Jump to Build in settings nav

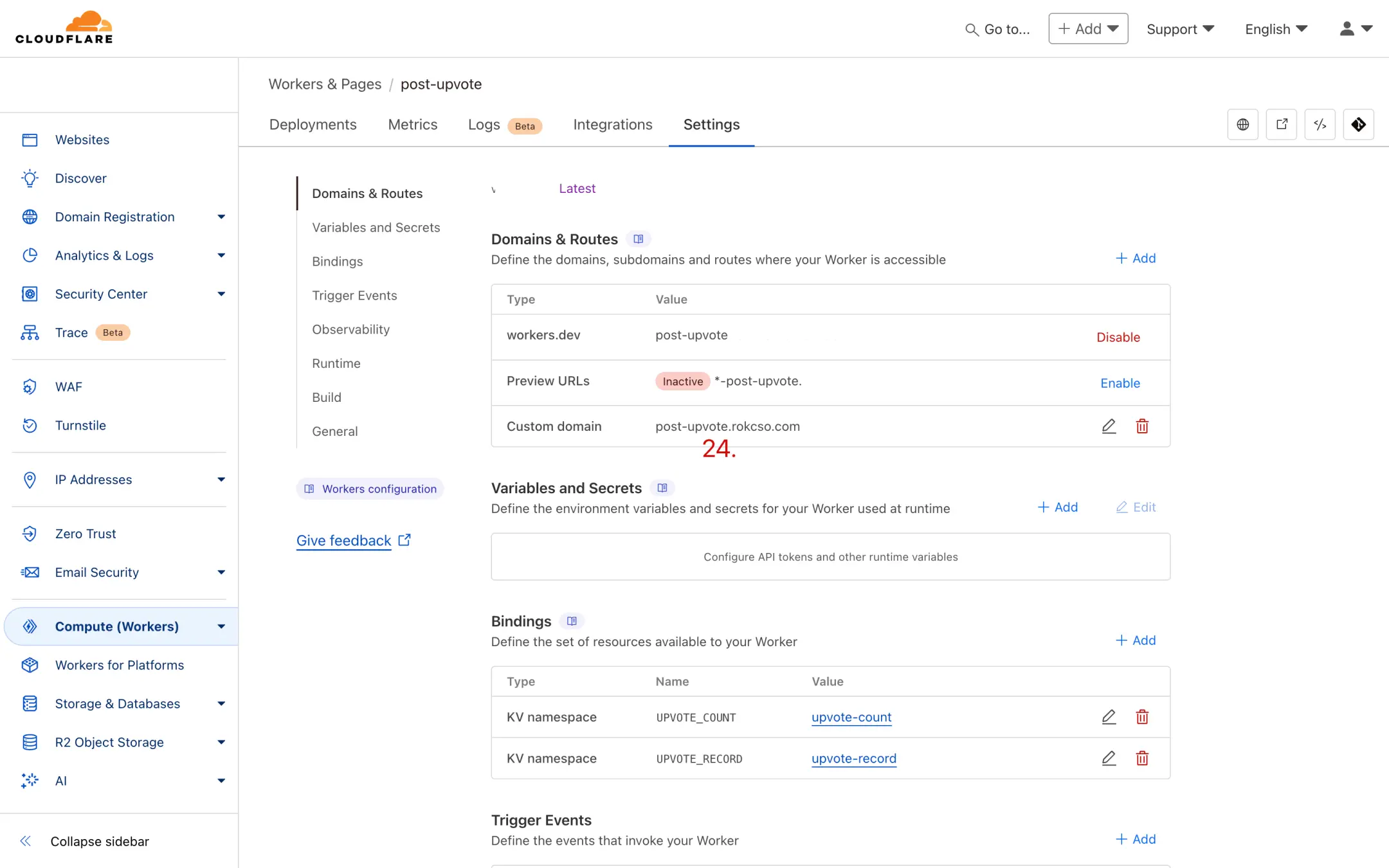coord(326,398)
